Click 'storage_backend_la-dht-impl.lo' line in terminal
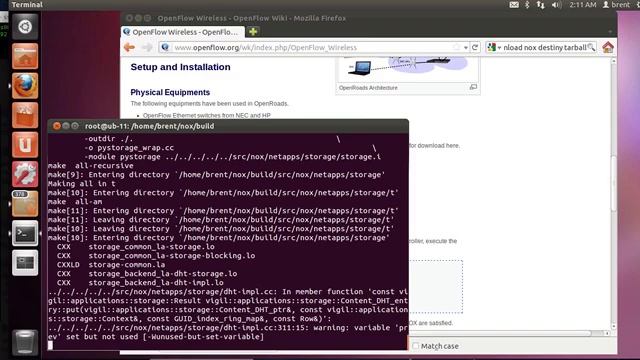Viewport: 640px width, 360px height. tap(156, 282)
